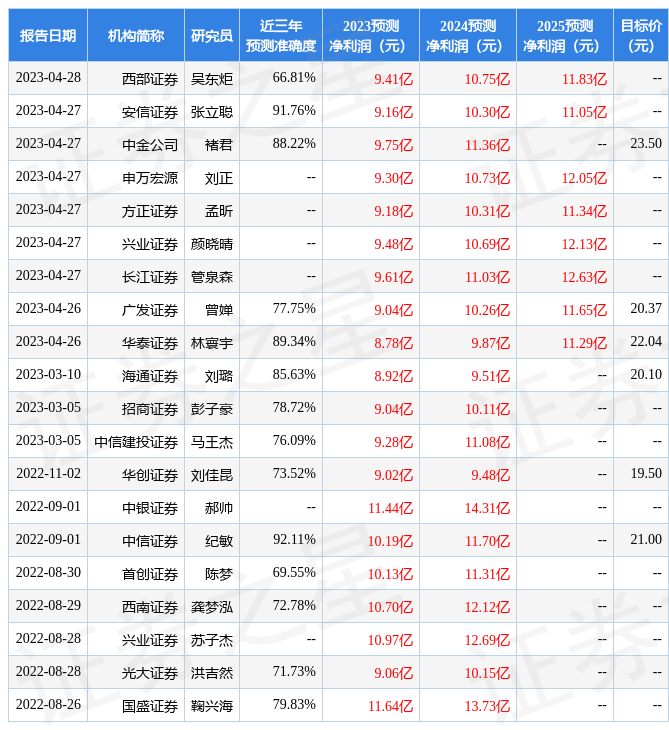The height and width of the screenshot is (730, 669).
Task: Click the 报告日期 column header
Action: click(48, 35)
